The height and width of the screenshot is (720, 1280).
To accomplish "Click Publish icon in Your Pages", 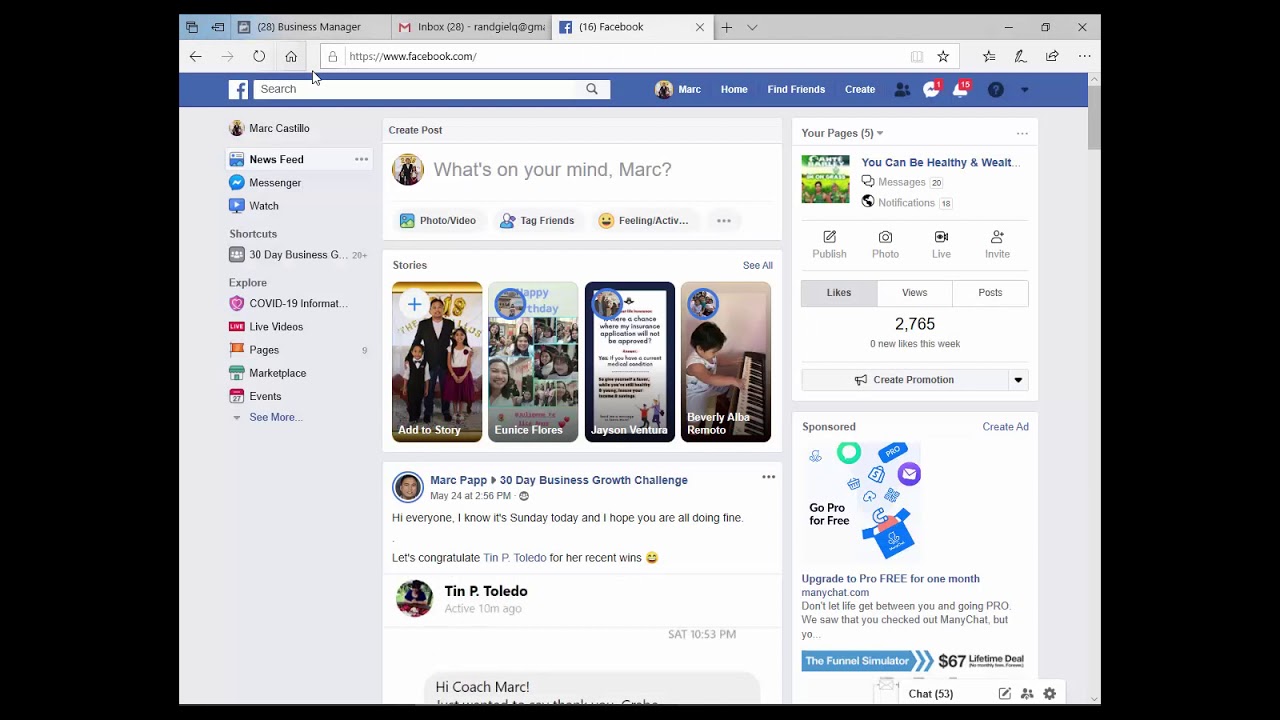I will [x=829, y=244].
